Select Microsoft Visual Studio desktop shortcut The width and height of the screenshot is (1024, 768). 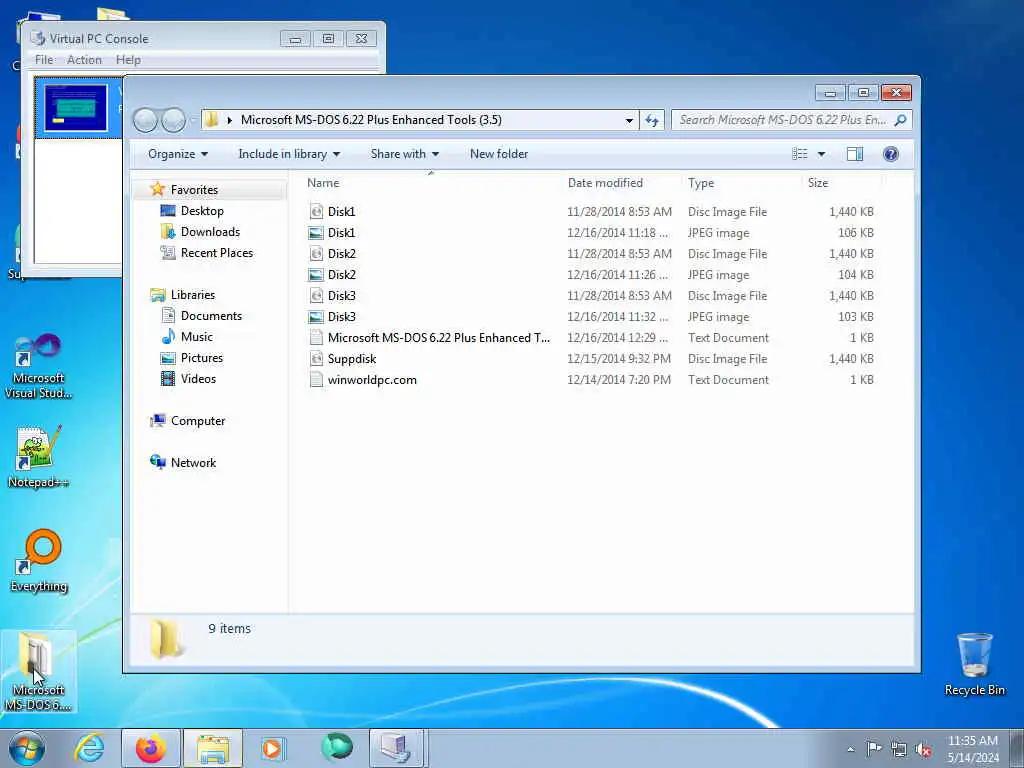pos(38,366)
